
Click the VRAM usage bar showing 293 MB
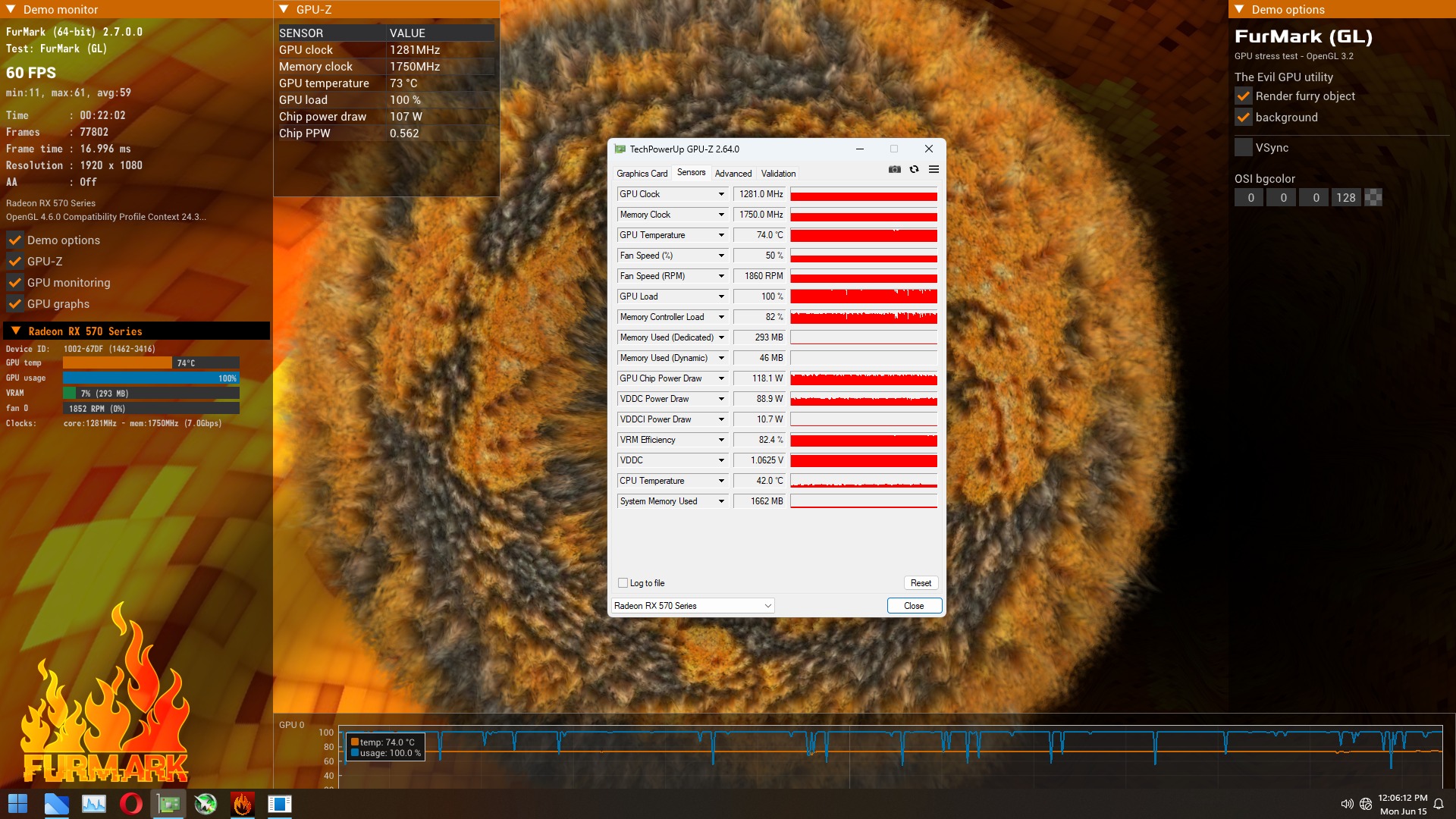click(x=151, y=394)
